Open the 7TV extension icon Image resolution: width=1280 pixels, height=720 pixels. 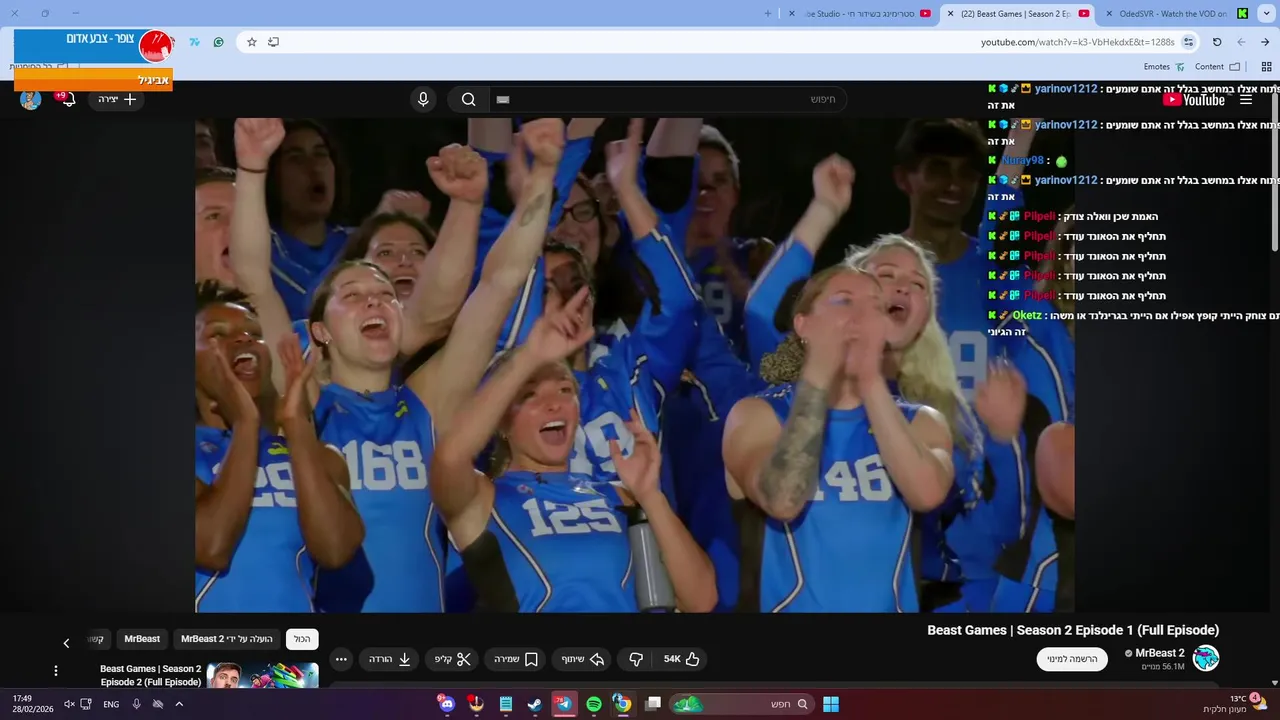pos(194,42)
